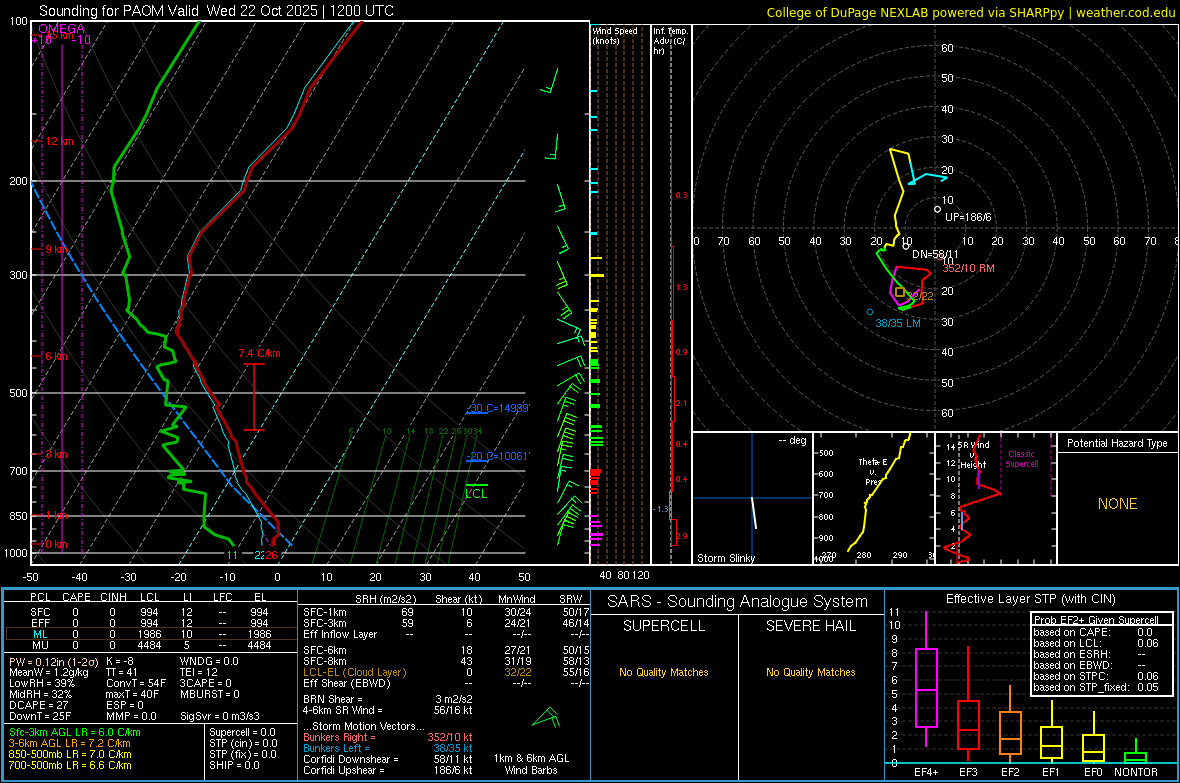Screen dimensions: 1180x783
Task: Click the SHIP = 0.0 index value
Action: pyautogui.click(x=234, y=765)
